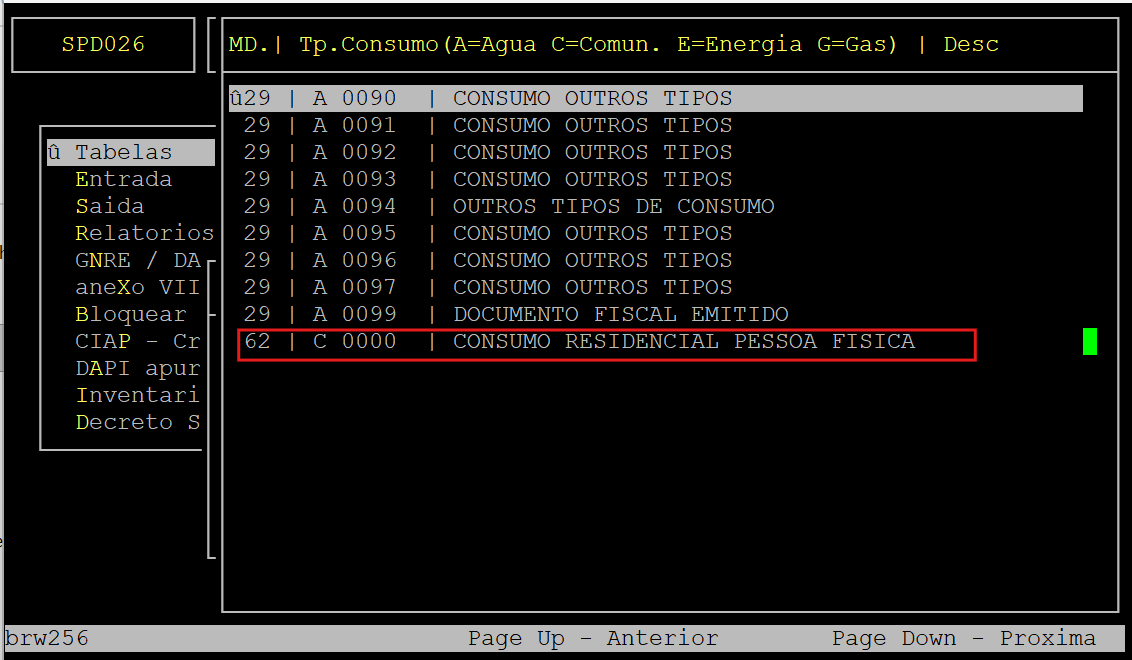Screen dimensions: 1132x660
Task: Click Page Down - Proxima in status bar
Action: (963, 639)
